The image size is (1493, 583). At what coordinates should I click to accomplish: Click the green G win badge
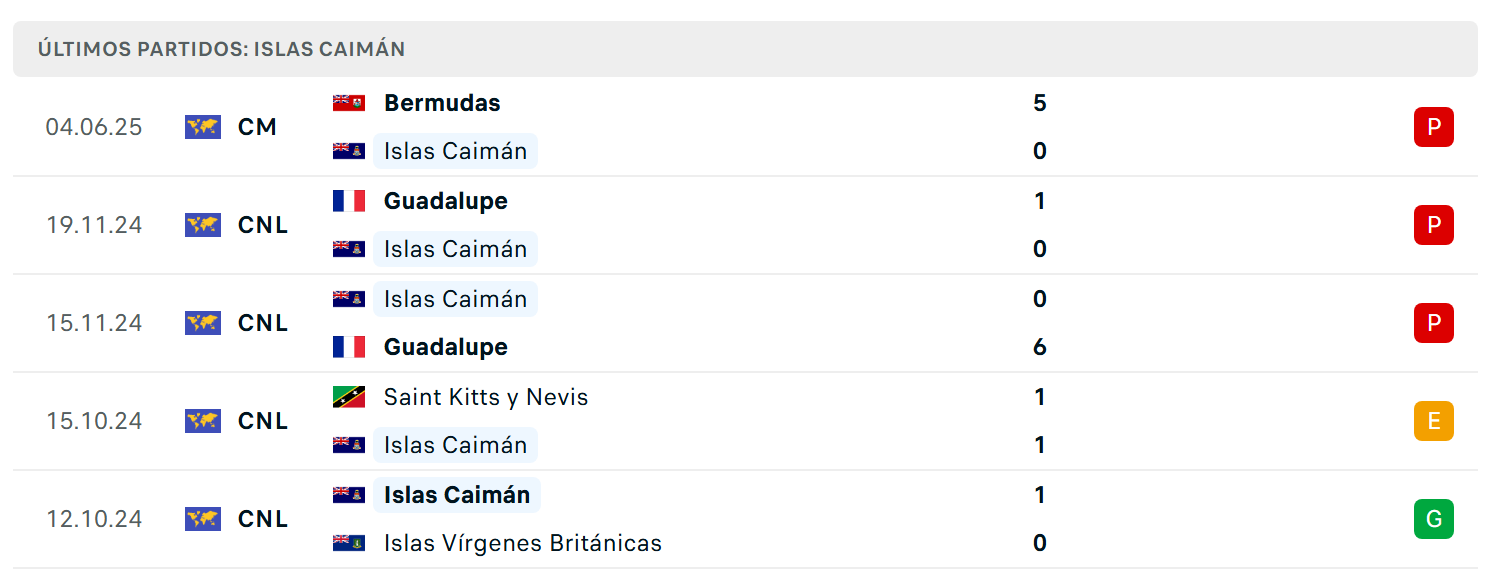[1433, 519]
